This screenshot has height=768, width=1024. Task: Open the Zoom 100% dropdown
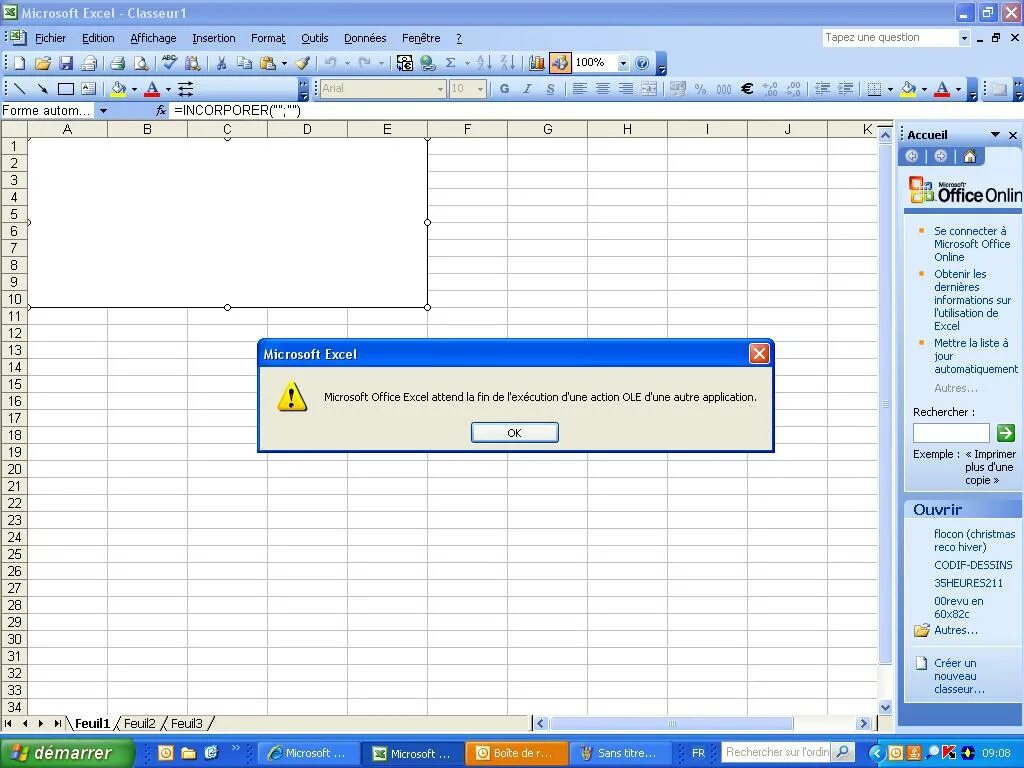tap(623, 63)
